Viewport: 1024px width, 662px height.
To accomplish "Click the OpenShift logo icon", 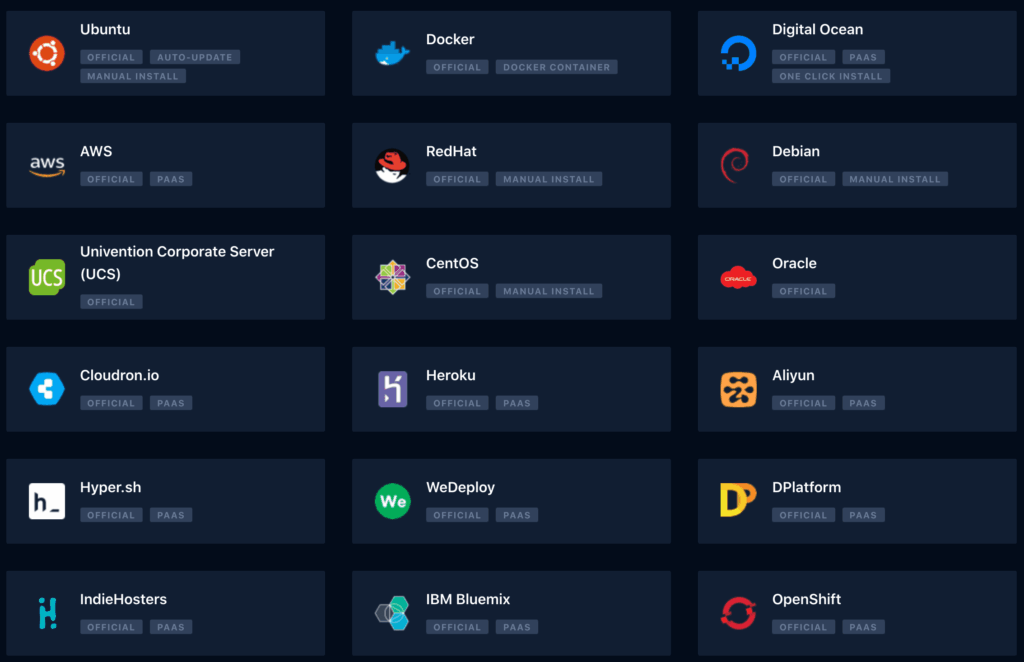I will 738,613.
